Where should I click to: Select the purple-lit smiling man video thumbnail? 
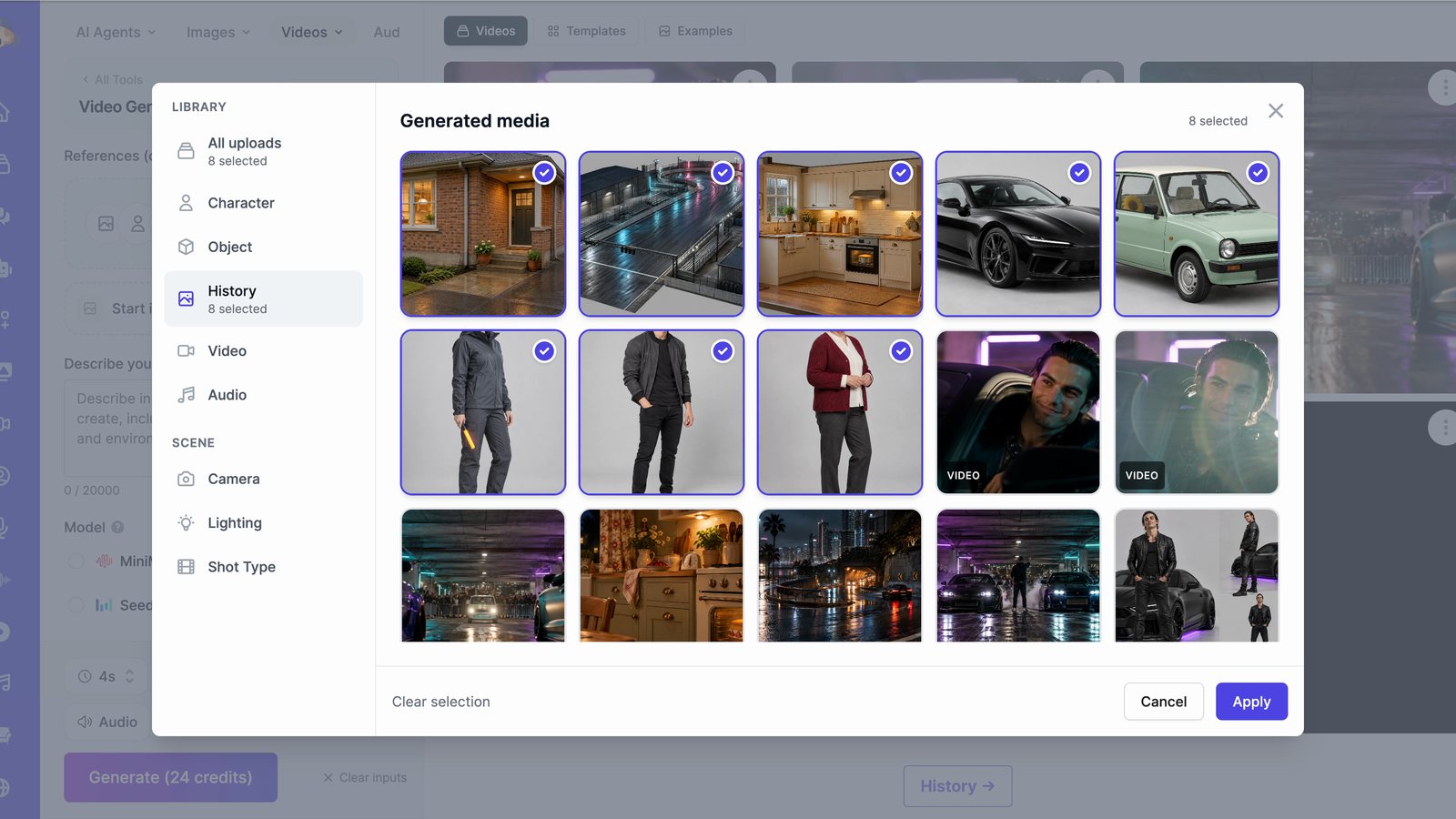[1018, 412]
